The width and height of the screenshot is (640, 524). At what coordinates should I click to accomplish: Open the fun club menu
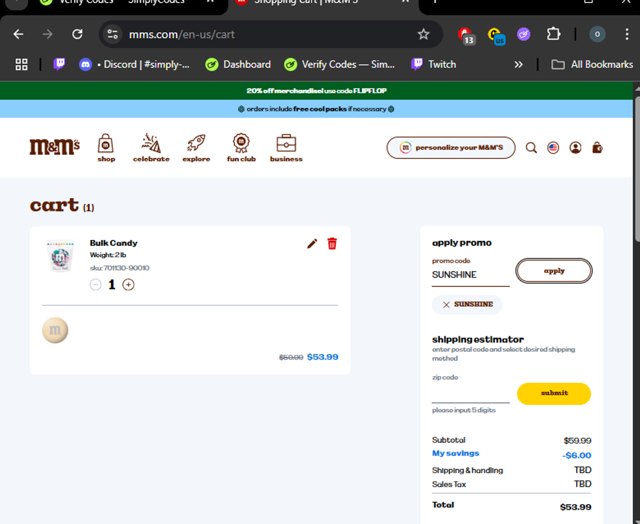241,148
